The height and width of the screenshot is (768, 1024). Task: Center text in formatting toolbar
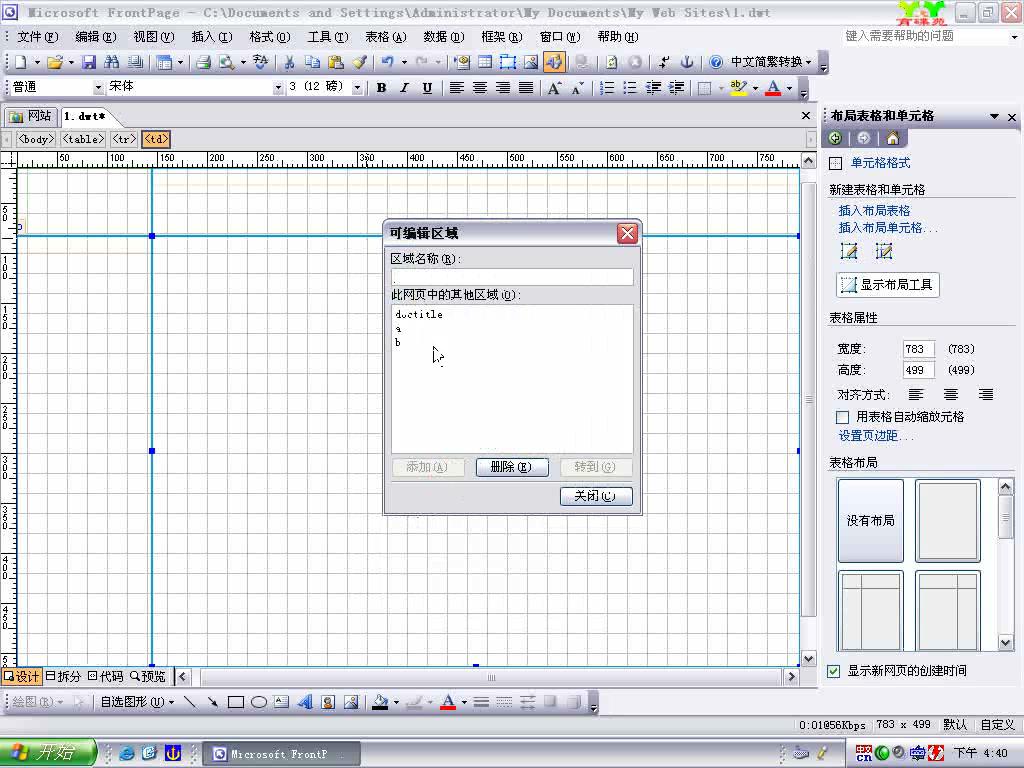(479, 88)
